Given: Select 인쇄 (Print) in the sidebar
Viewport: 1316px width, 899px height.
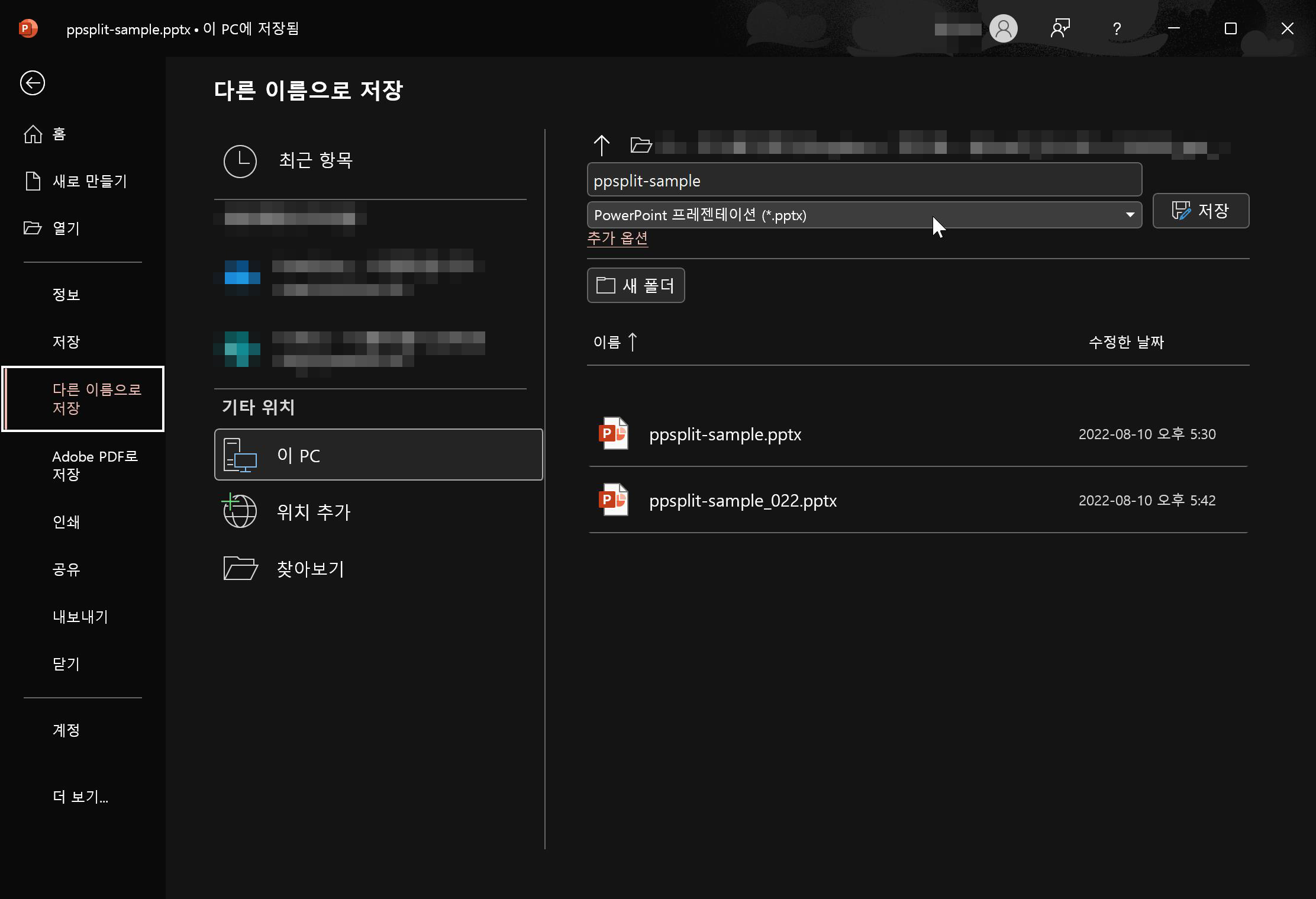Looking at the screenshot, I should 66,522.
